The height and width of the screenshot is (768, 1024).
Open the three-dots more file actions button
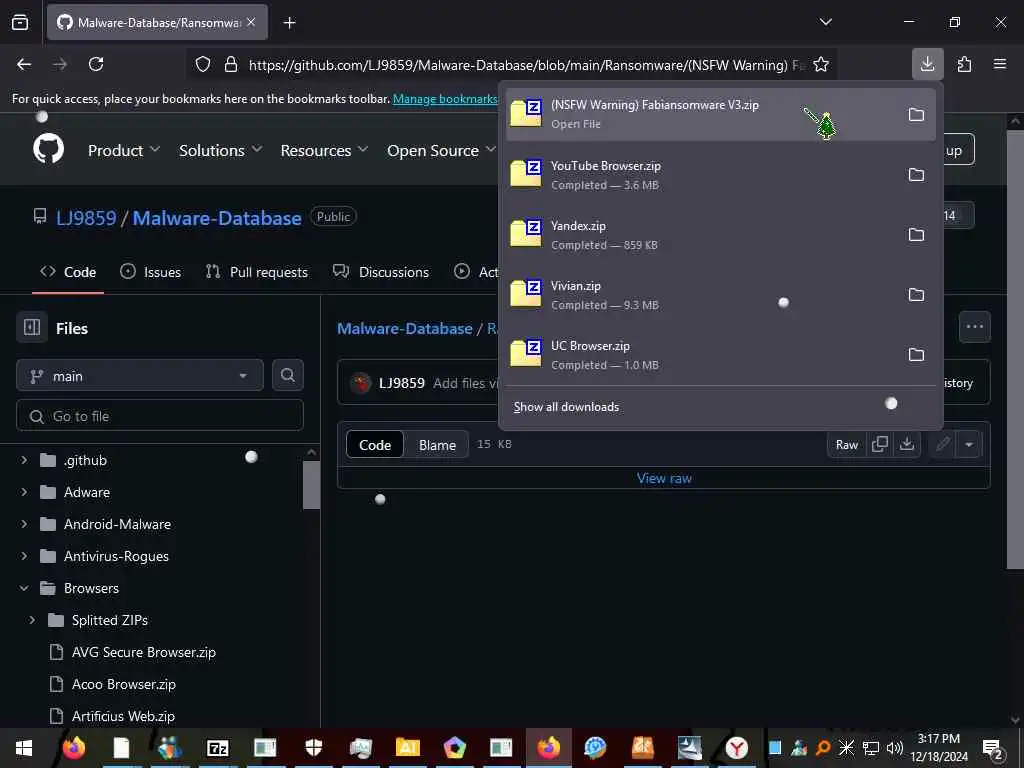(974, 327)
